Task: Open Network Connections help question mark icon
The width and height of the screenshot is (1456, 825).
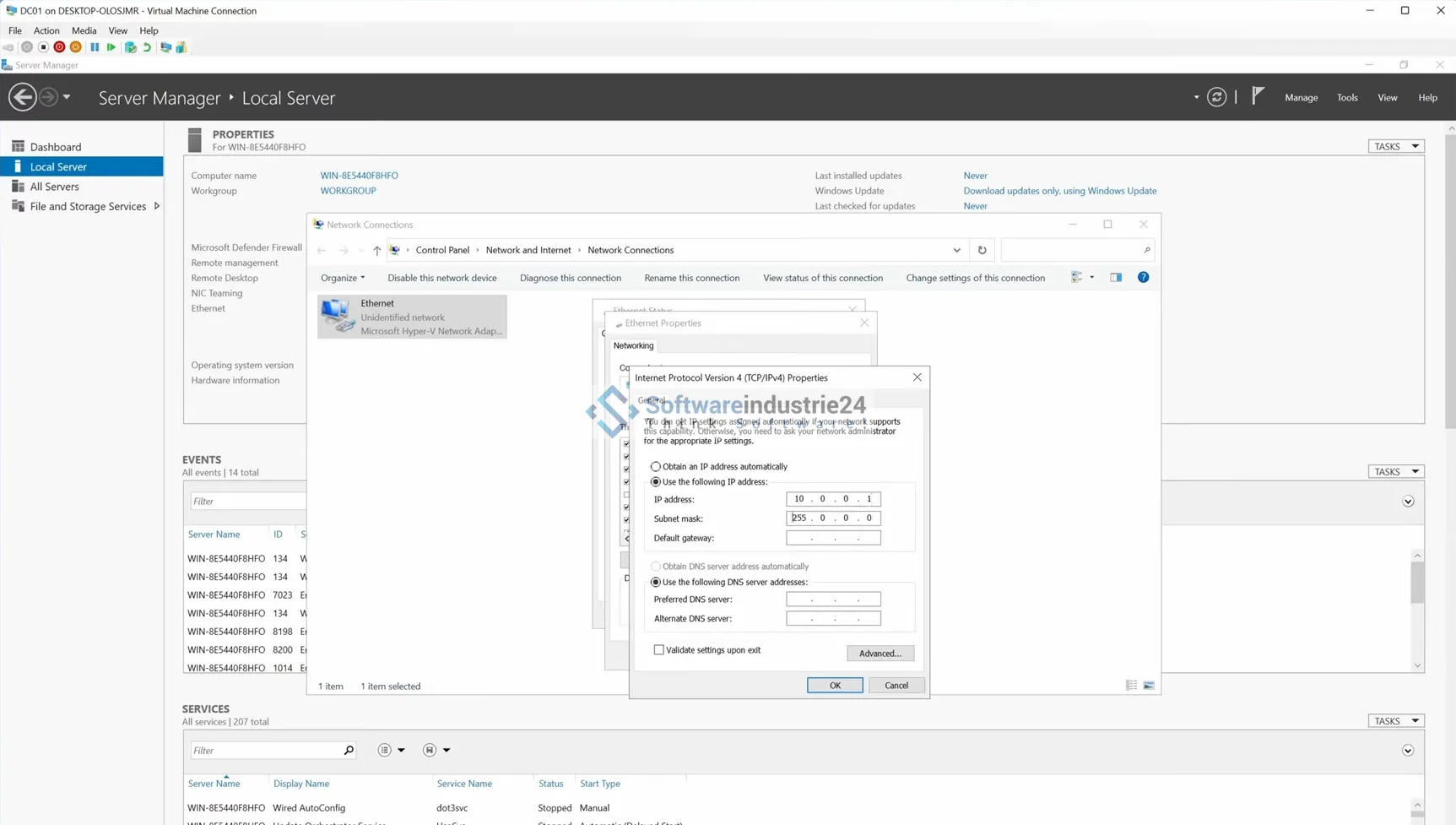Action: click(x=1143, y=278)
